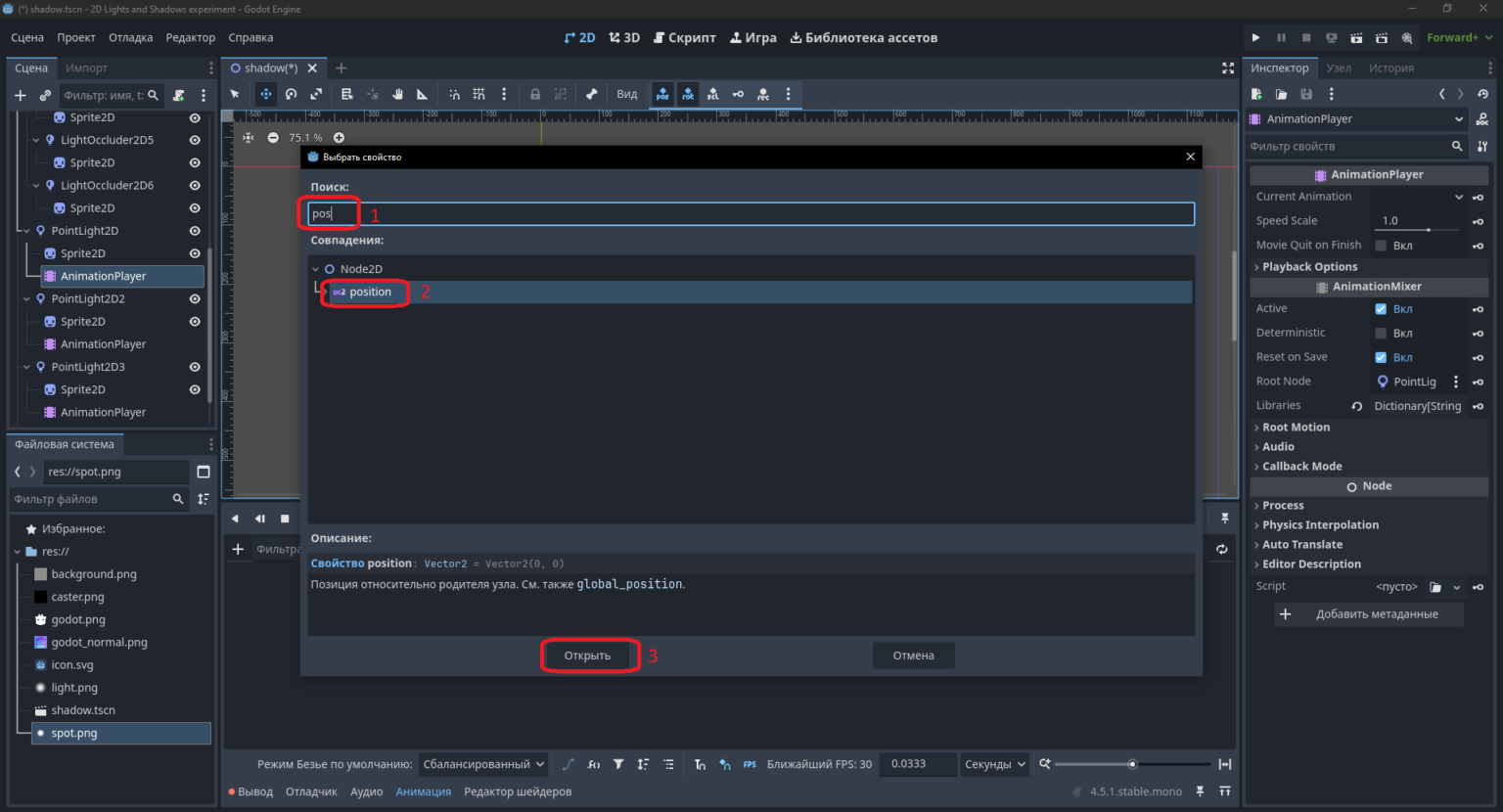
Task: Uncheck the Active checkbox in AnimationMixer
Action: point(1381,308)
